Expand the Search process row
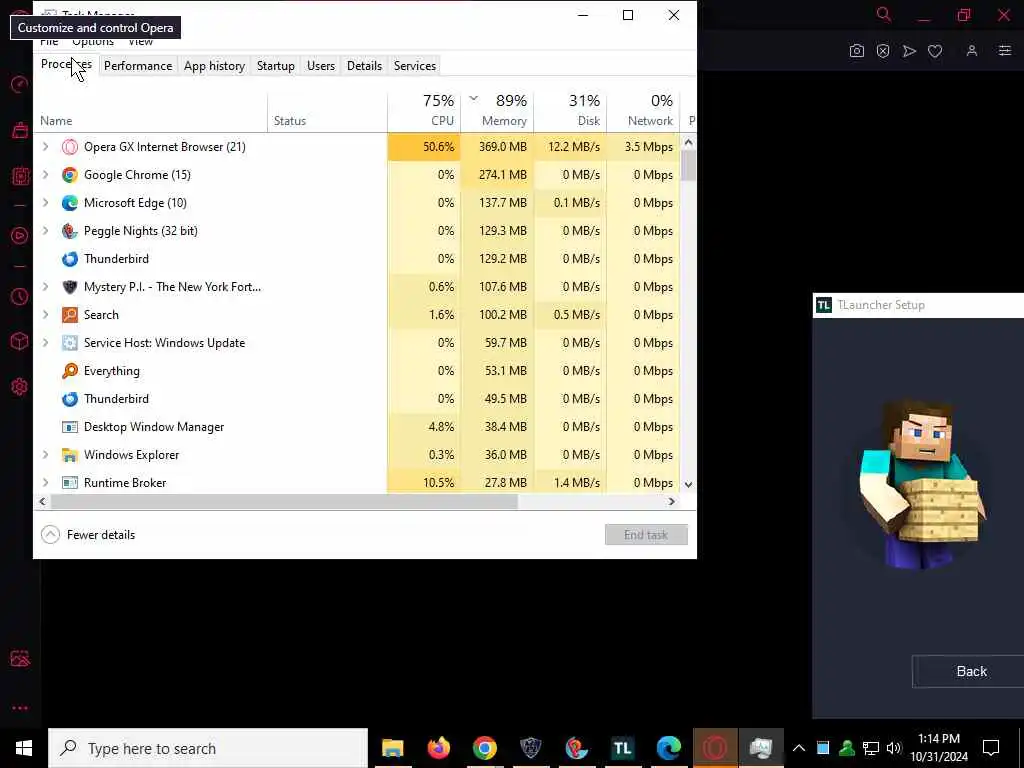This screenshot has height=768, width=1024. (45, 314)
